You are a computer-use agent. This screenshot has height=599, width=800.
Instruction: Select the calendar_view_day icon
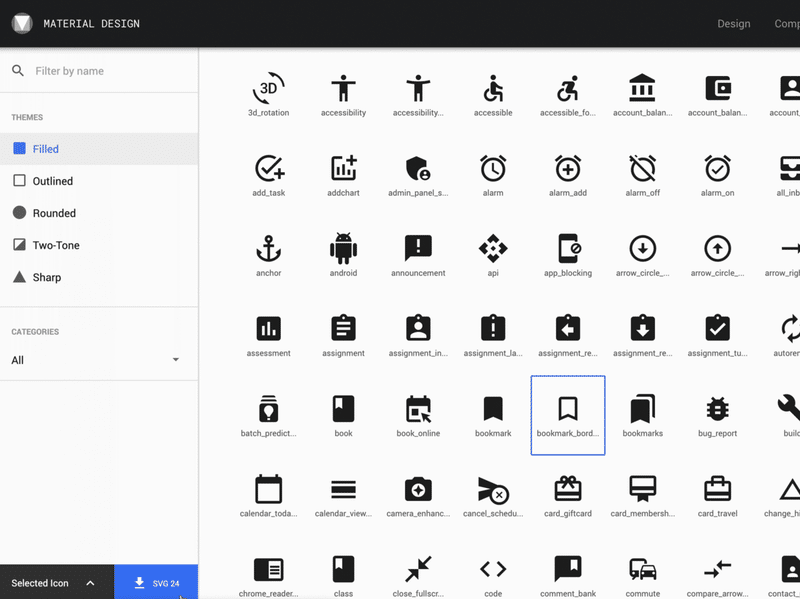click(343, 489)
